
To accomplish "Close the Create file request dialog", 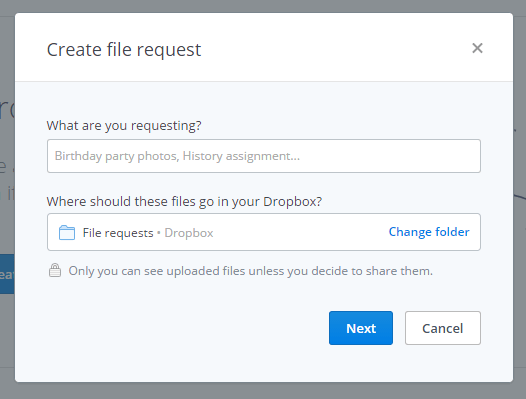I will point(477,48).
